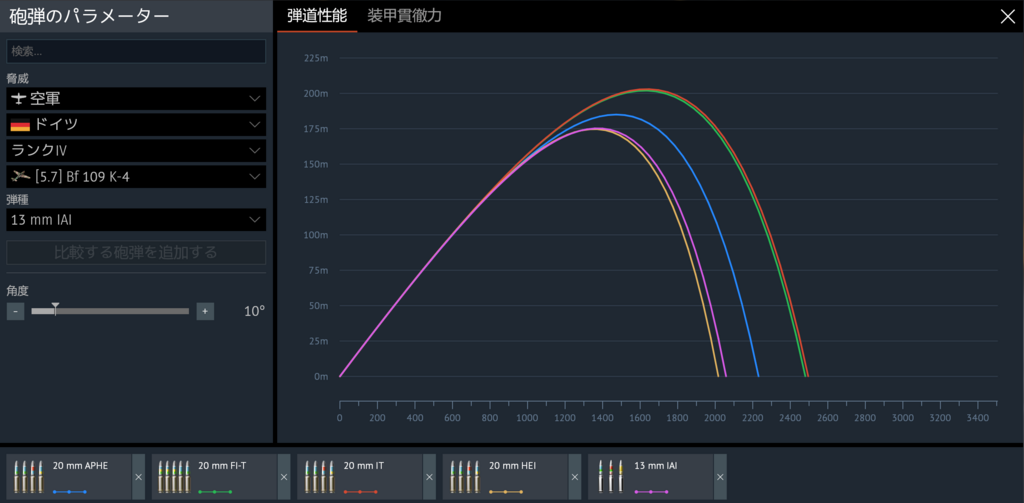Expand the ドイツ nation dropdown
This screenshot has width=1024, height=503.
pyautogui.click(x=136, y=125)
